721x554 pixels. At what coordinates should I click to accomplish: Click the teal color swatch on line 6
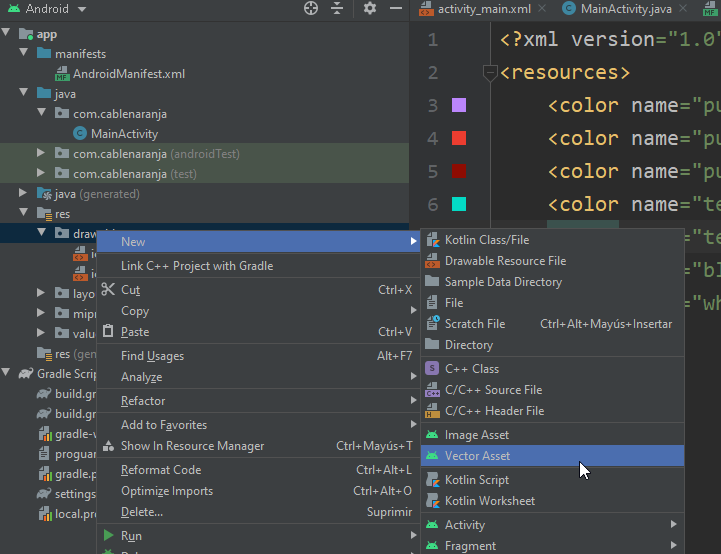pos(459,204)
